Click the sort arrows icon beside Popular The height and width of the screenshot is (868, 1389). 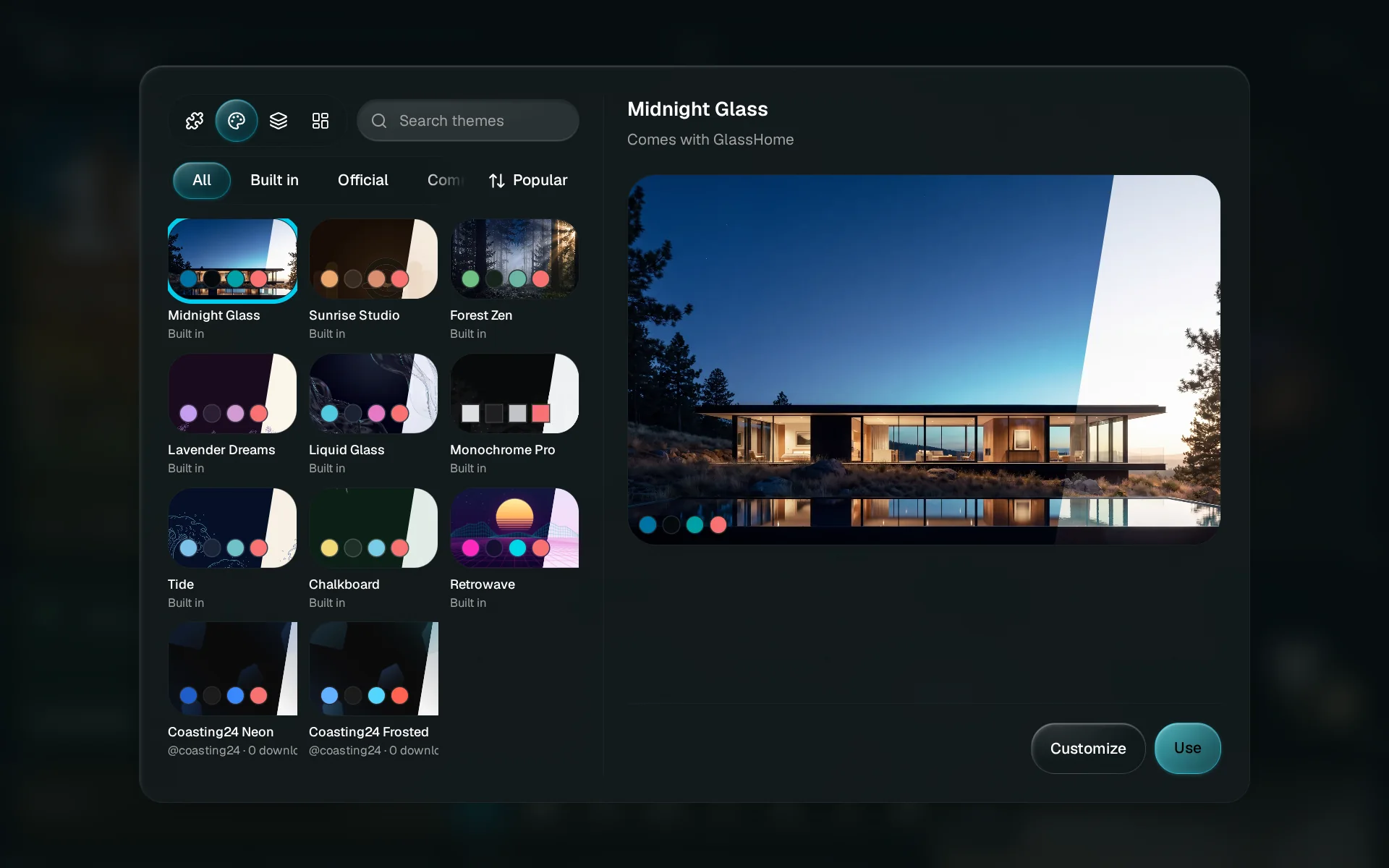497,181
